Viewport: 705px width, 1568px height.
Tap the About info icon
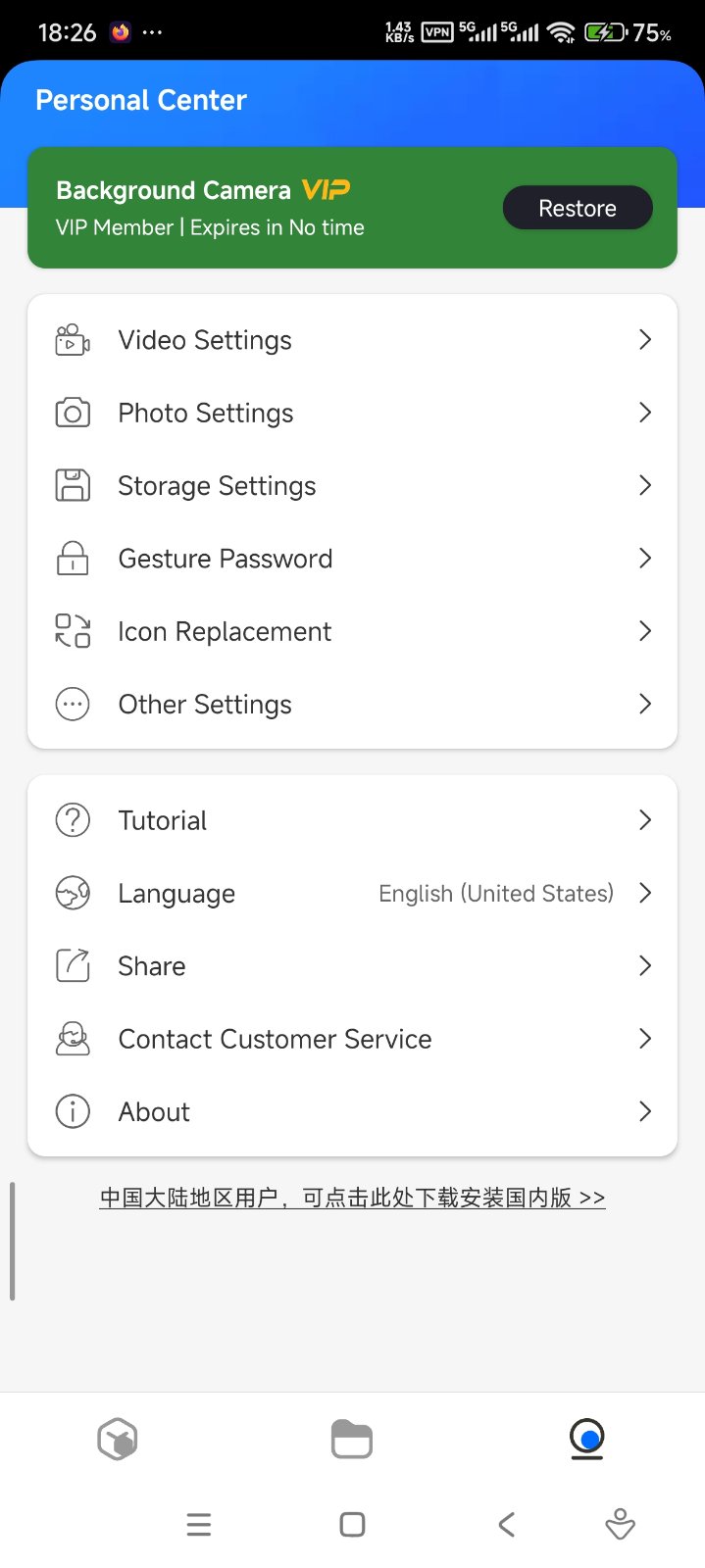73,1111
